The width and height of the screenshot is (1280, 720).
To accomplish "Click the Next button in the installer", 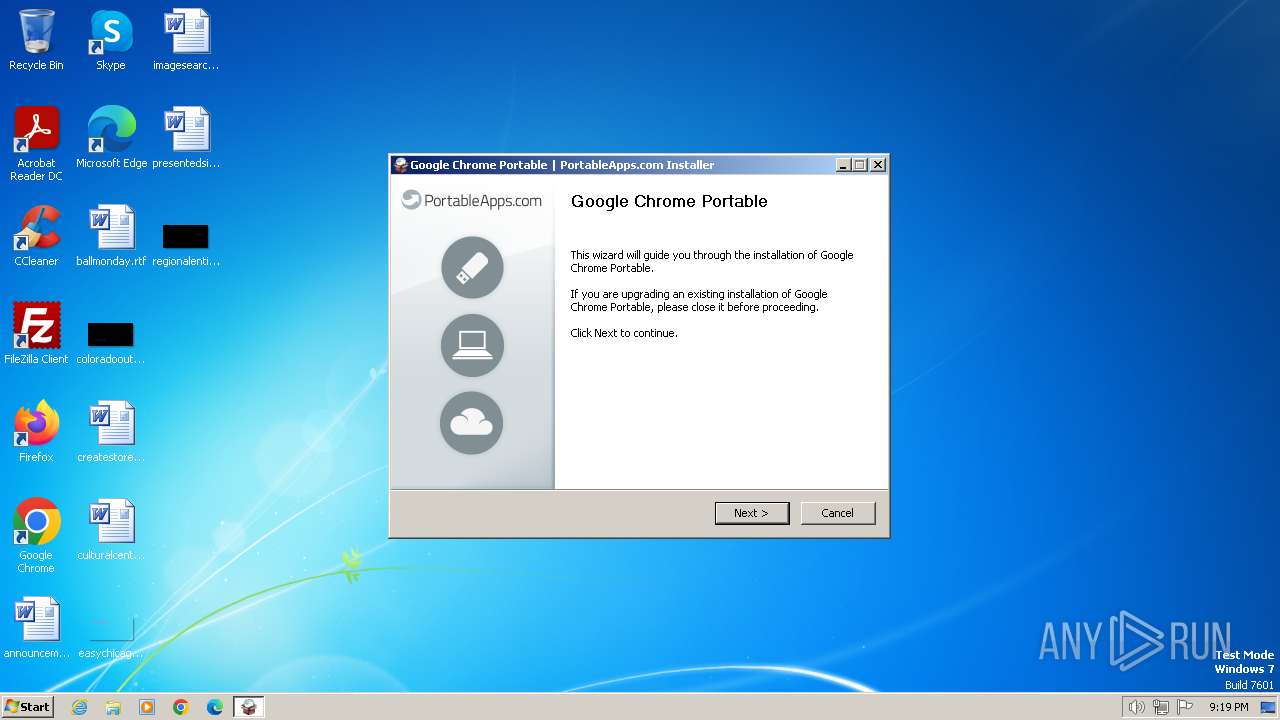I will coord(752,513).
